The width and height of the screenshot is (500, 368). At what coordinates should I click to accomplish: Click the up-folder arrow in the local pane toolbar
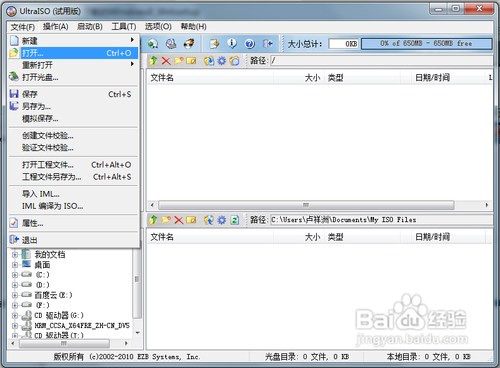click(x=153, y=220)
